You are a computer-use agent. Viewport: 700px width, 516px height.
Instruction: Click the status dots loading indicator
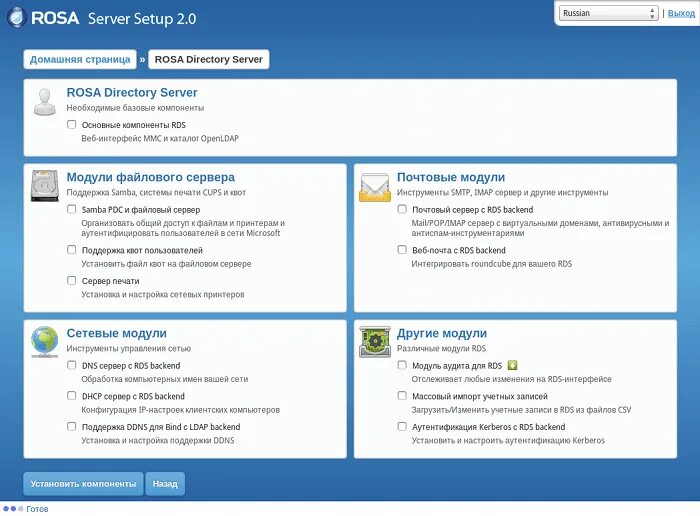[13, 508]
